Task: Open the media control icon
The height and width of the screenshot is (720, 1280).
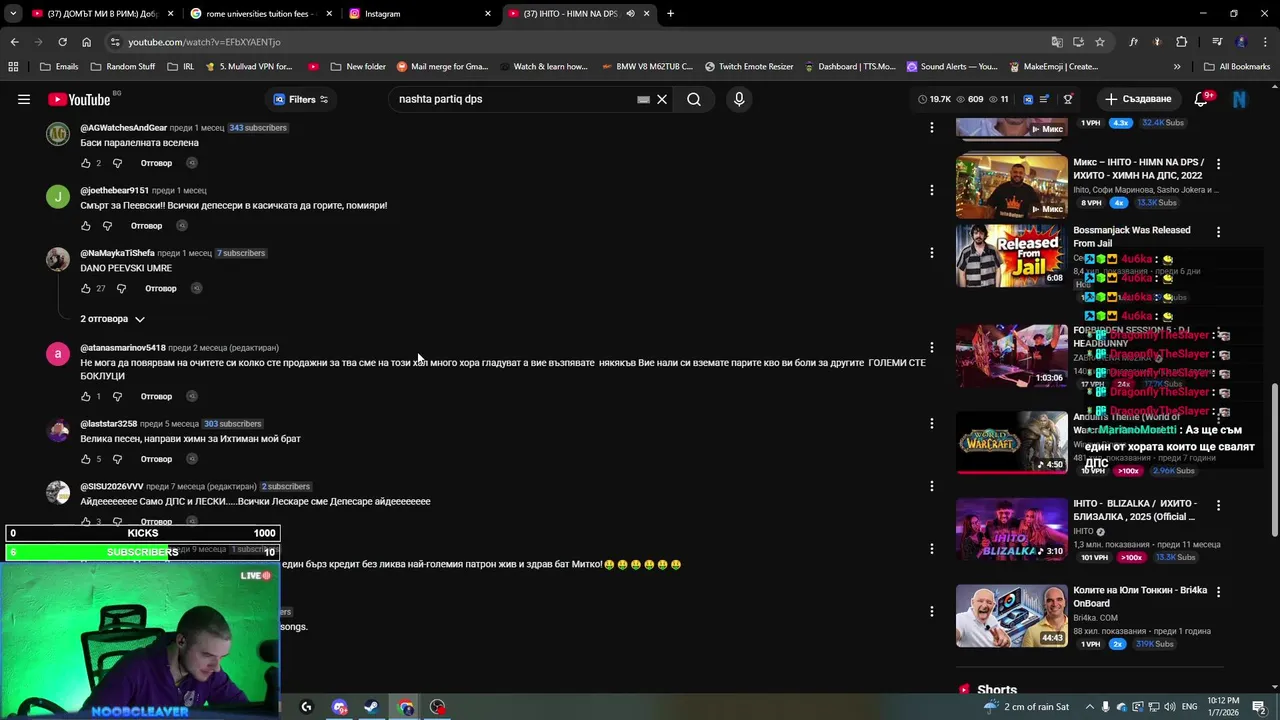Action: (1217, 42)
